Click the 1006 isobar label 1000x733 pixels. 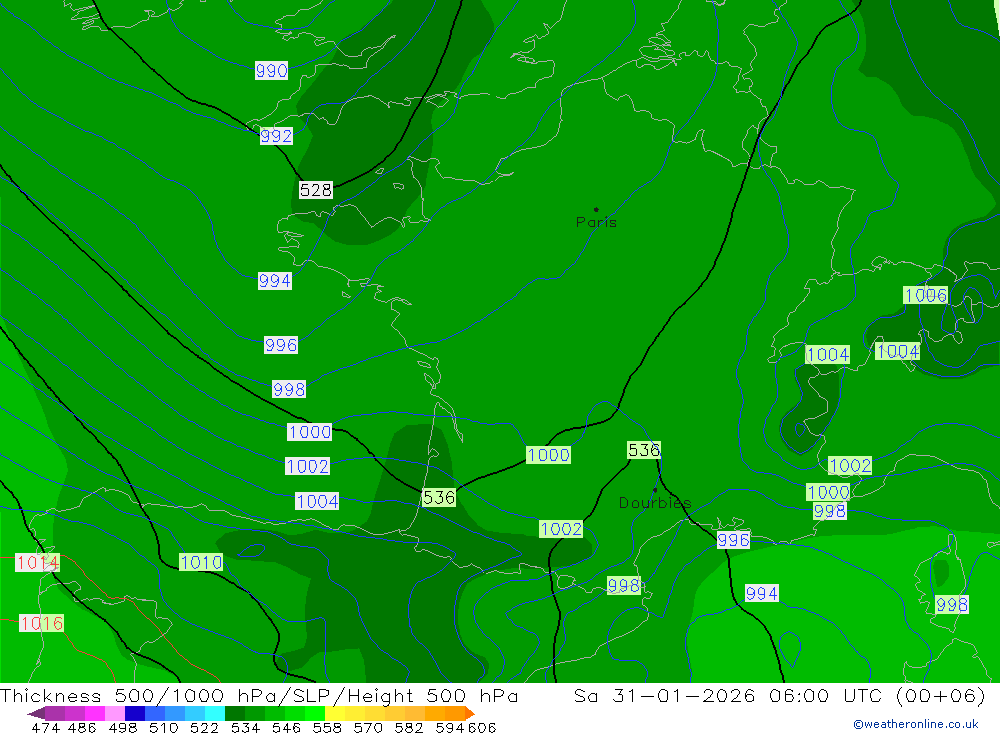925,295
